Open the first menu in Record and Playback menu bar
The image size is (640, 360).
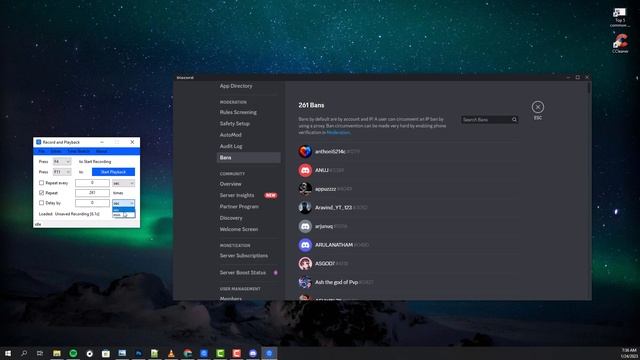(x=42, y=151)
